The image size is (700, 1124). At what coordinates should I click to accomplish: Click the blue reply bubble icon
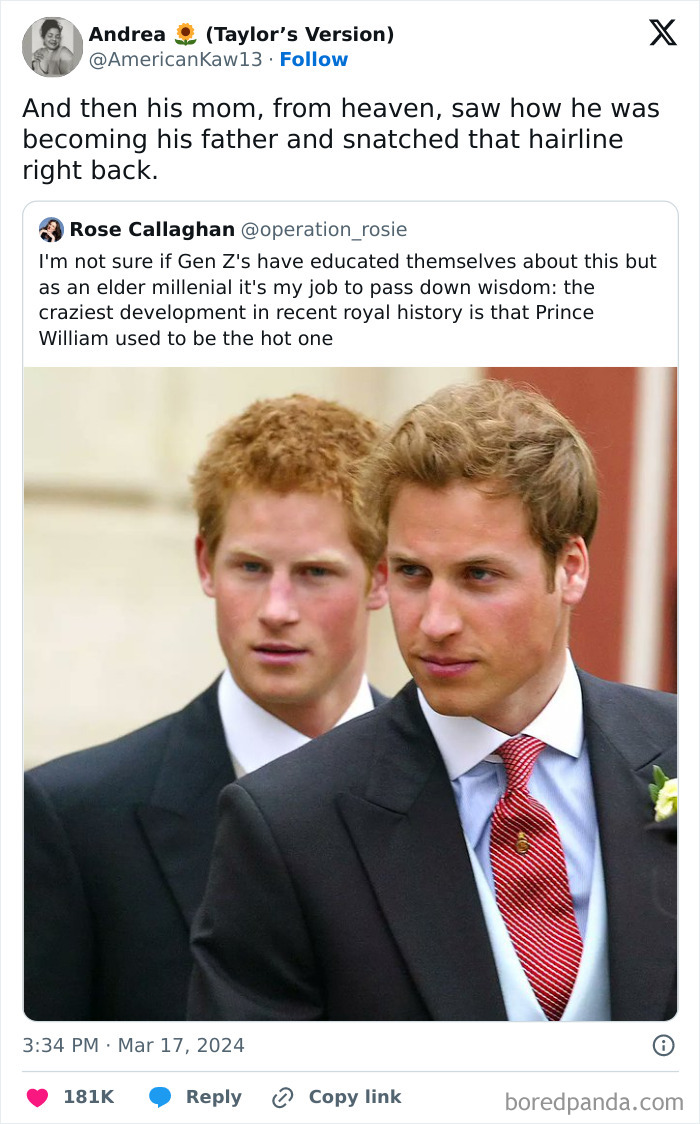tap(160, 1097)
